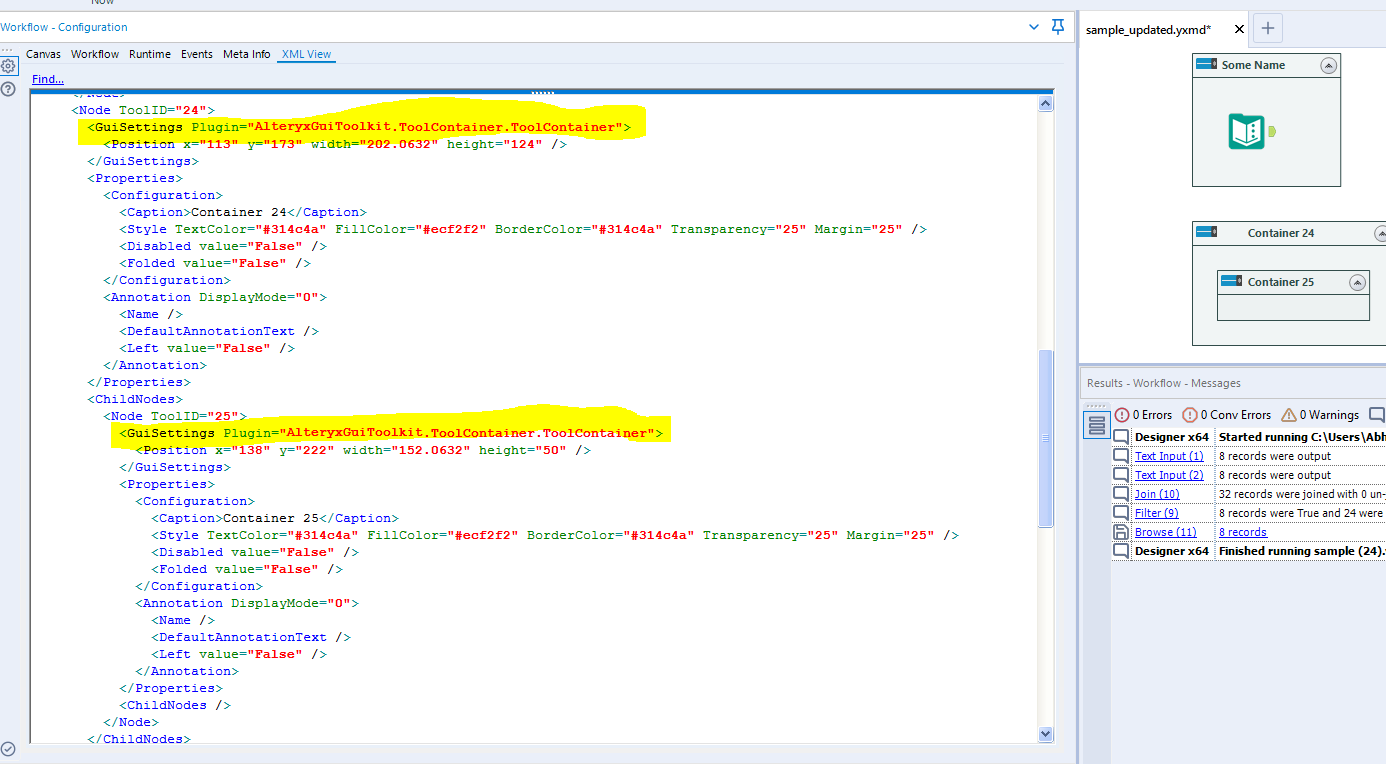Switch to the Runtime tab

[150, 54]
